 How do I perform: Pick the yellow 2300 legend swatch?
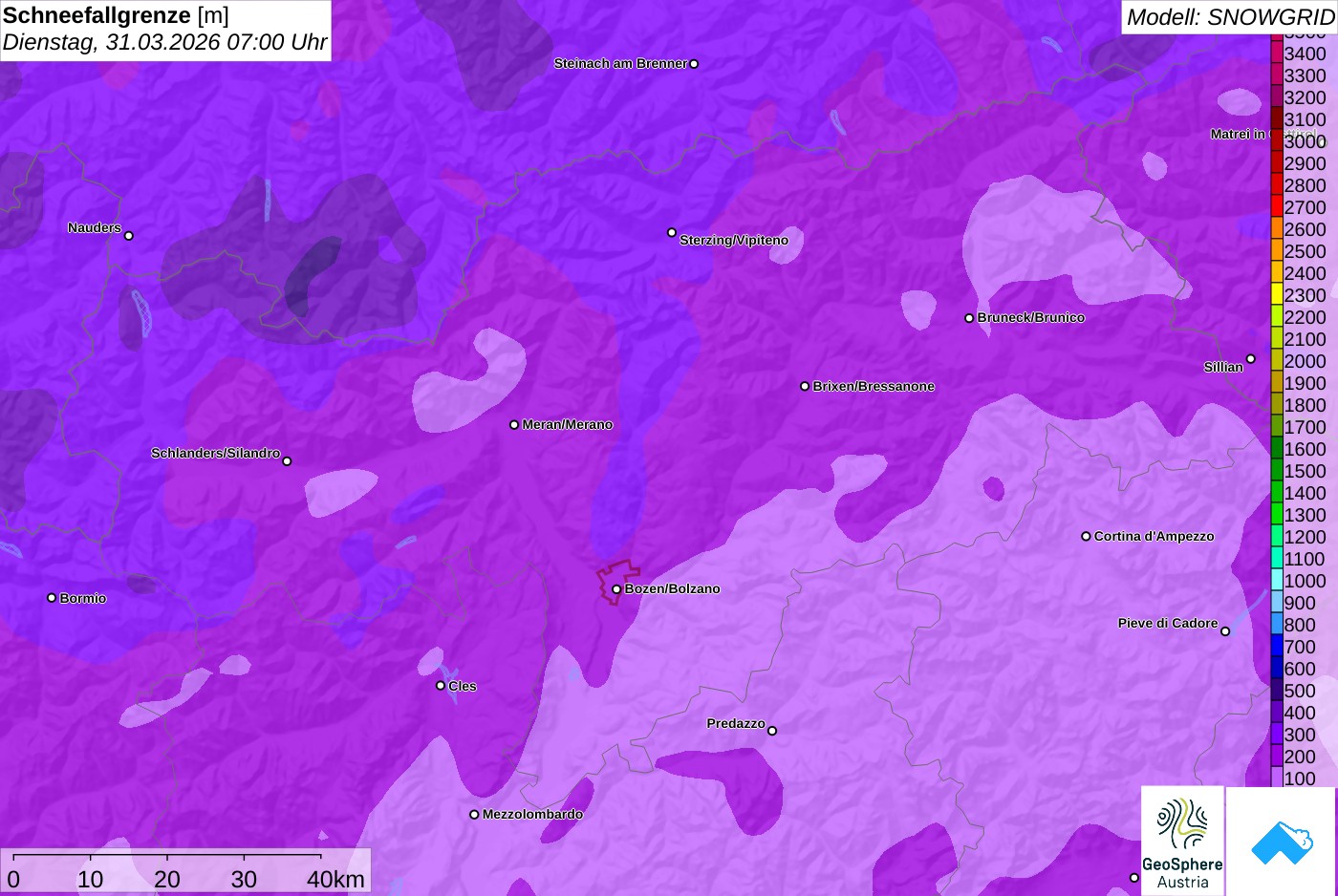pos(1277,294)
